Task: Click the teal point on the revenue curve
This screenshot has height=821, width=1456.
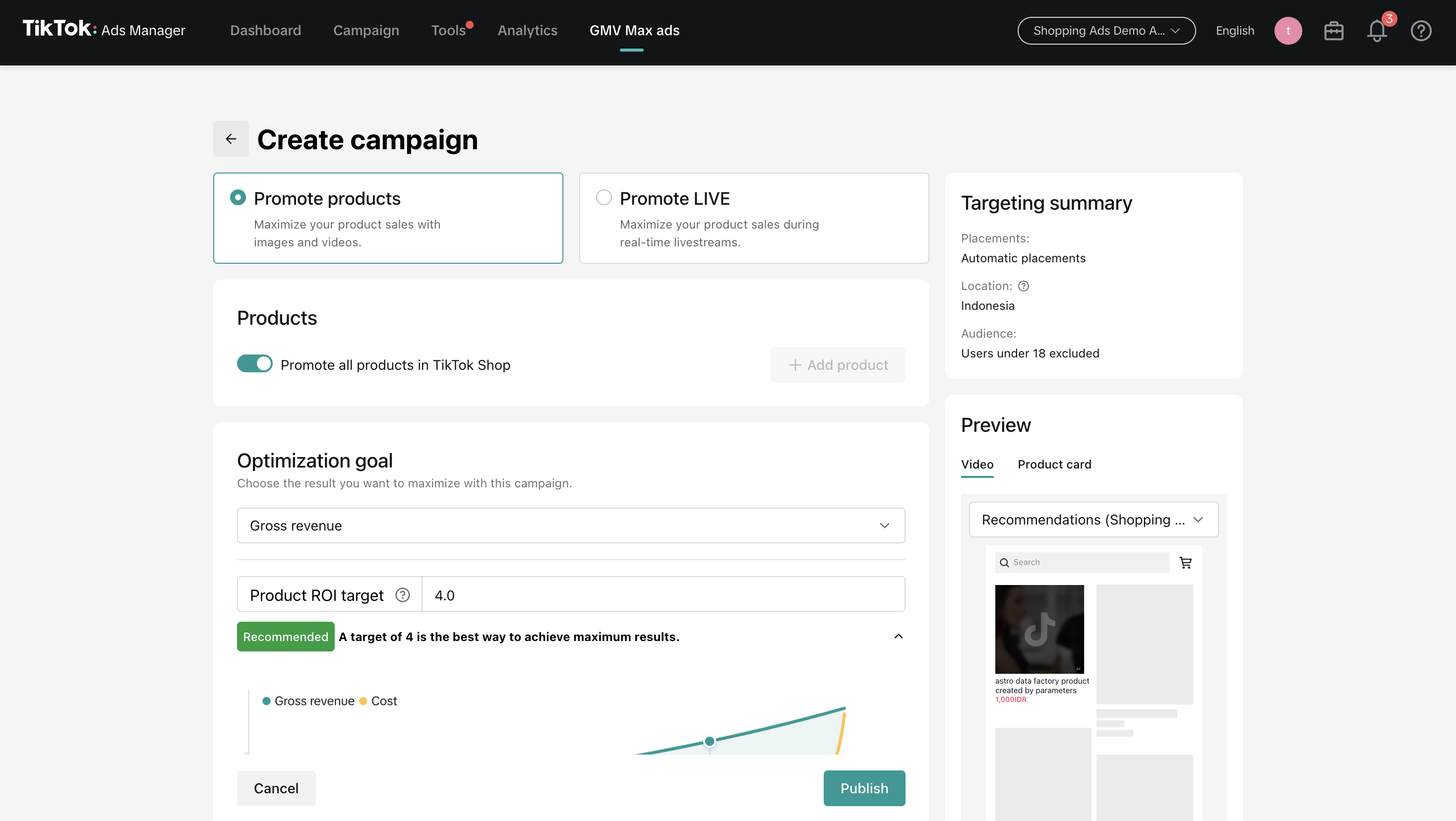Action: coord(709,741)
